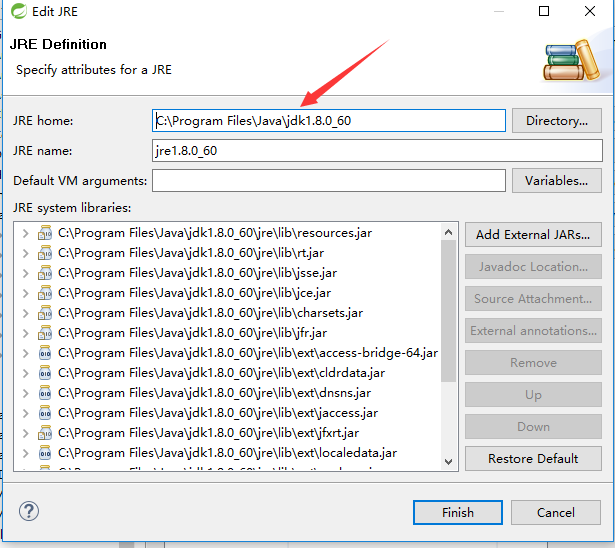Click the jar icon for jfr.jar
Screen dimensions: 615x548
tap(45, 333)
